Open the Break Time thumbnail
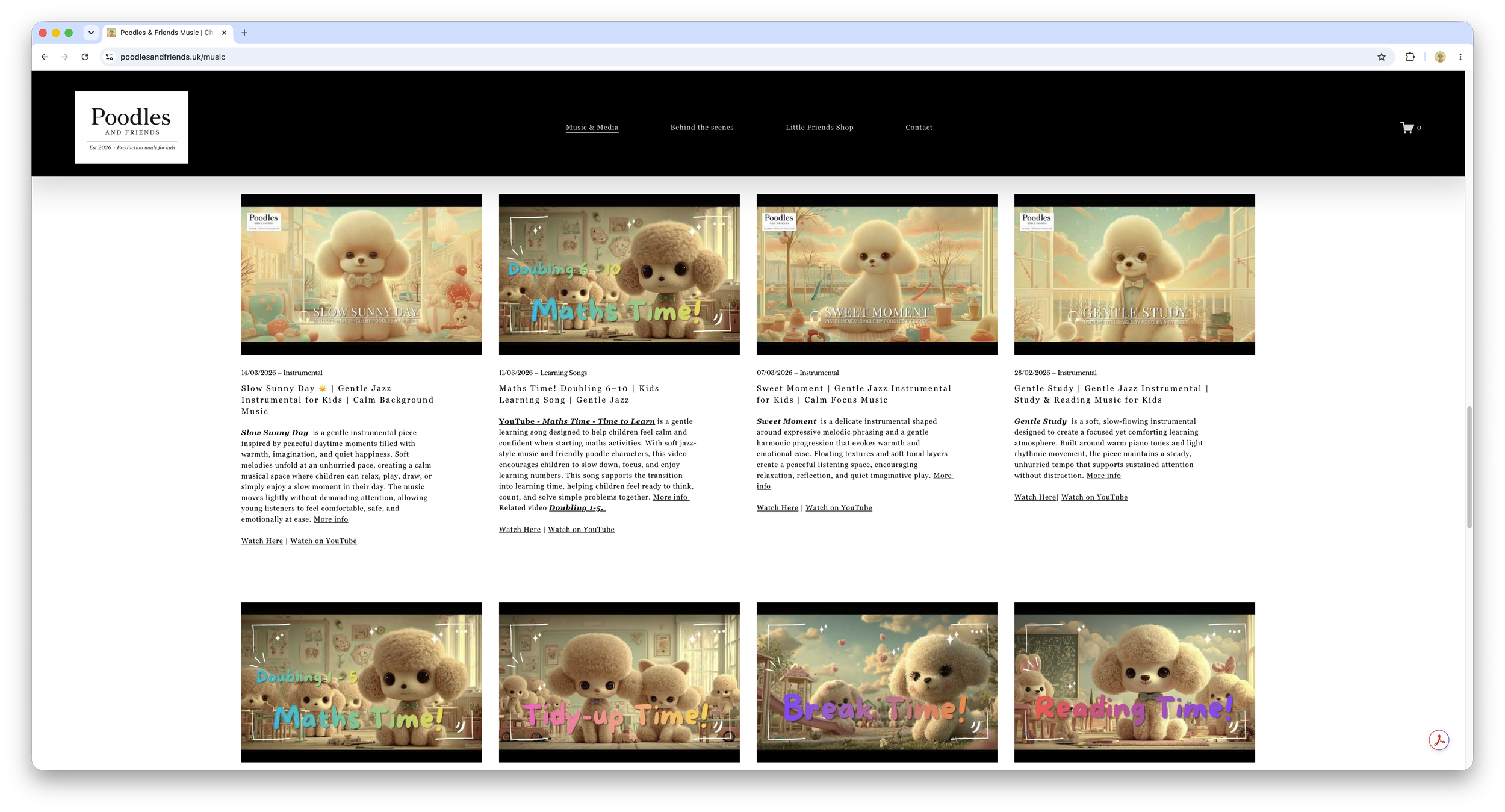 point(877,682)
